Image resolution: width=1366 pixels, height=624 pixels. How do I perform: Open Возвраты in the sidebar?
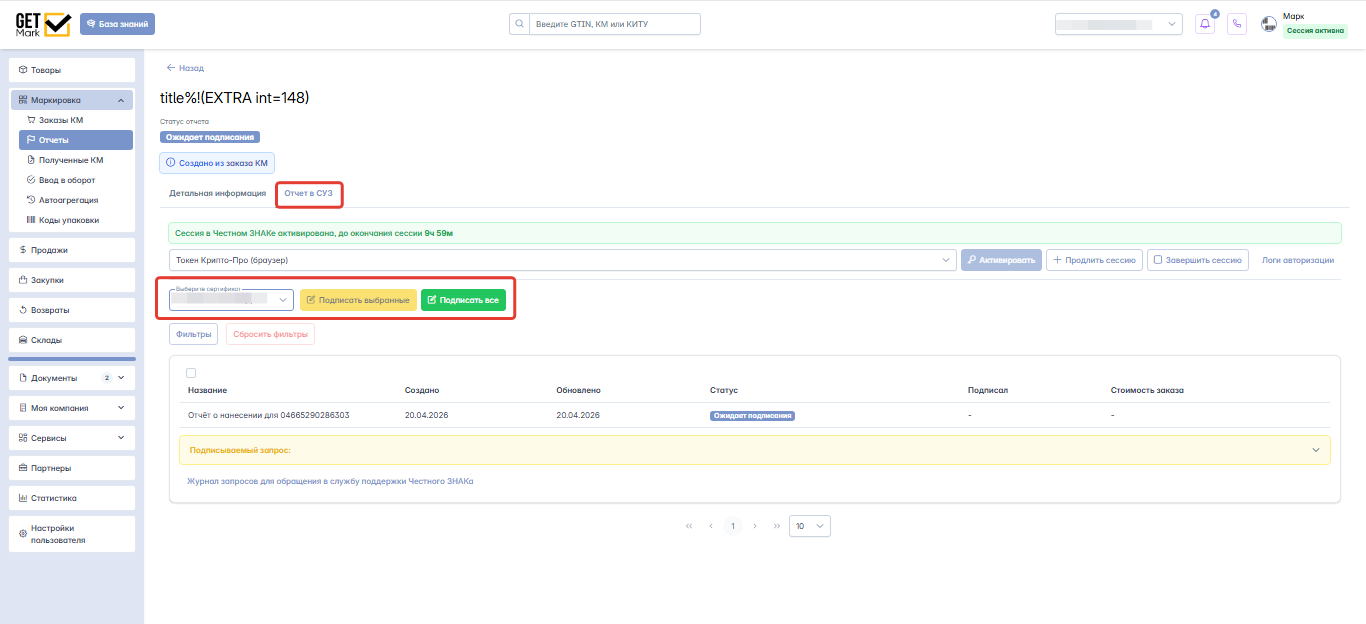72,310
